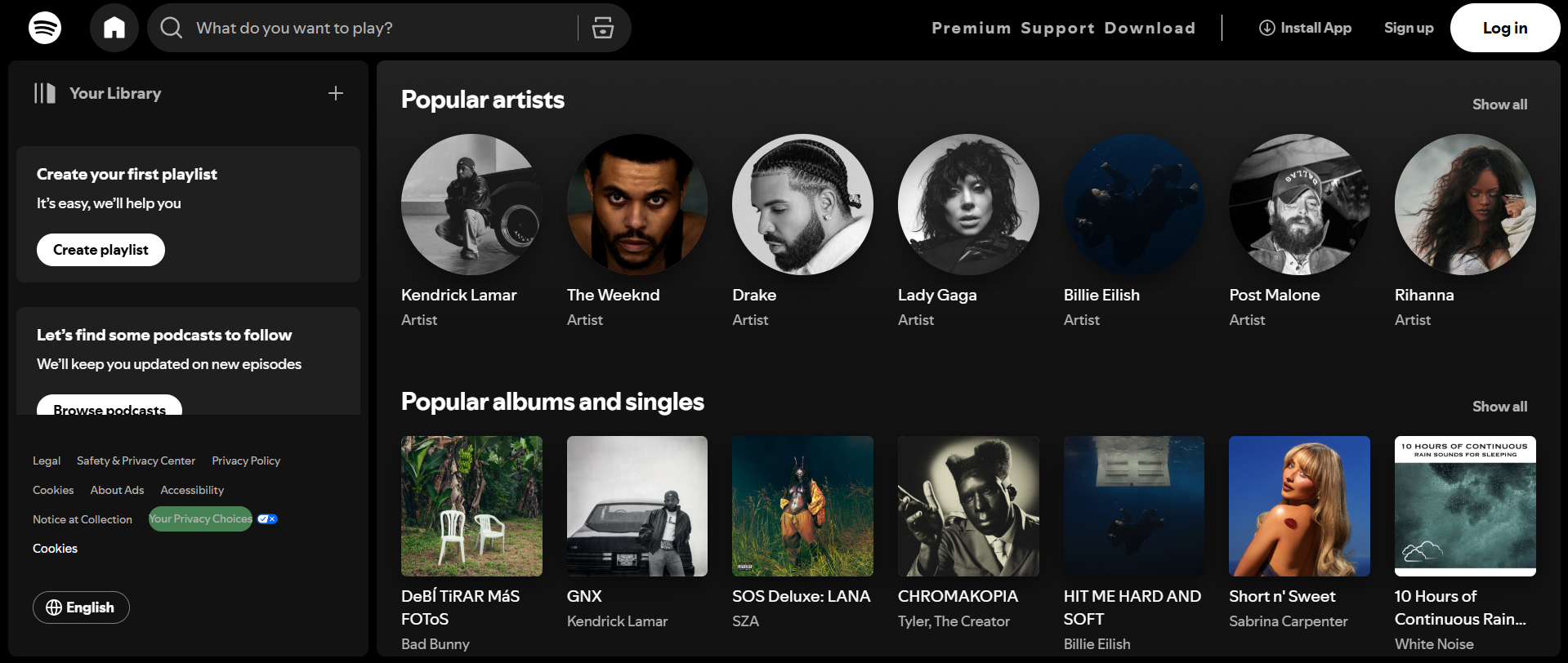Viewport: 1568px width, 663px height.
Task: Toggle the Your Privacy Choices switch icon
Action: coord(267,519)
